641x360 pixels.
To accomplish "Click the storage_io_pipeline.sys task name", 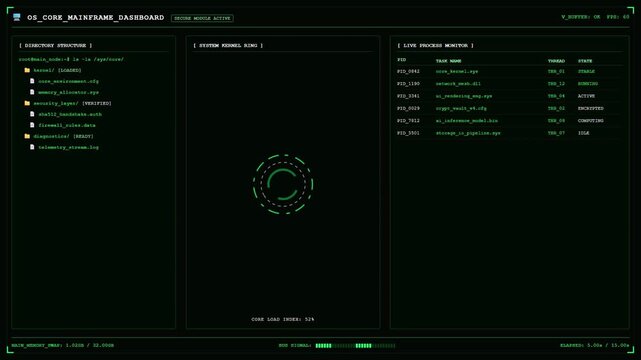I will tap(468, 133).
